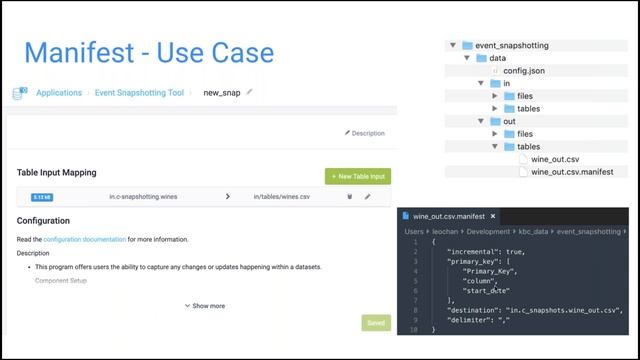Click files folder icon under out
Screen dimensions: 640x360
[509, 134]
